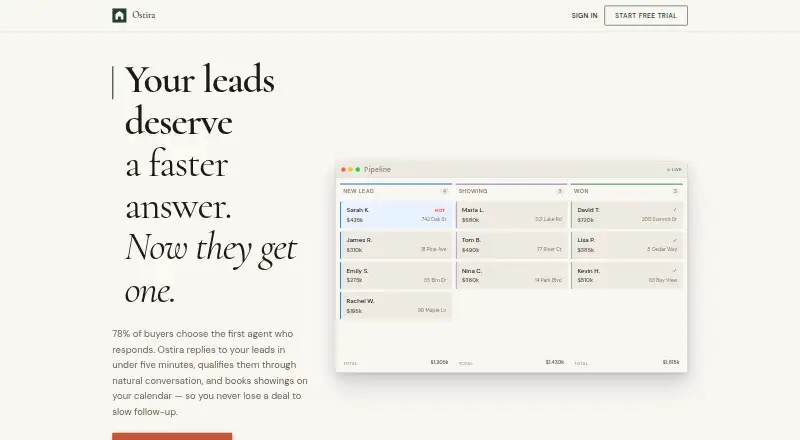Click the italic 'Now they get one.' text
The width and height of the screenshot is (800, 440).
click(211, 268)
